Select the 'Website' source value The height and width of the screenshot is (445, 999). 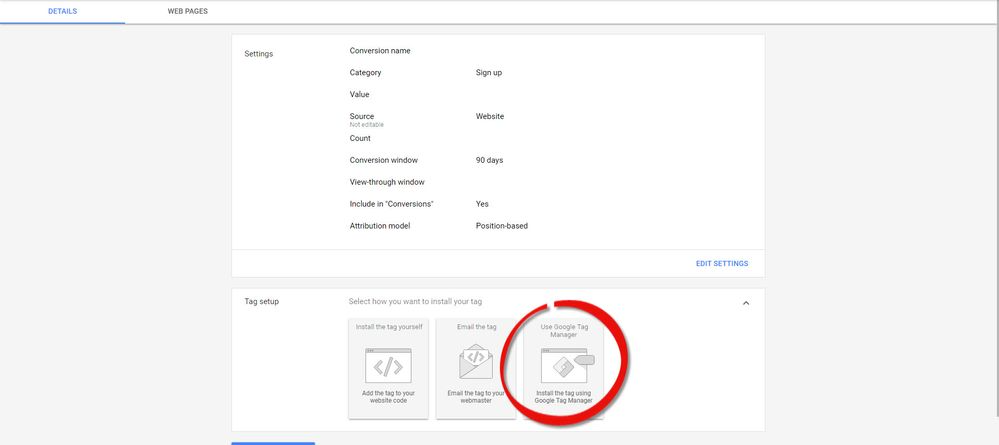tap(489, 117)
